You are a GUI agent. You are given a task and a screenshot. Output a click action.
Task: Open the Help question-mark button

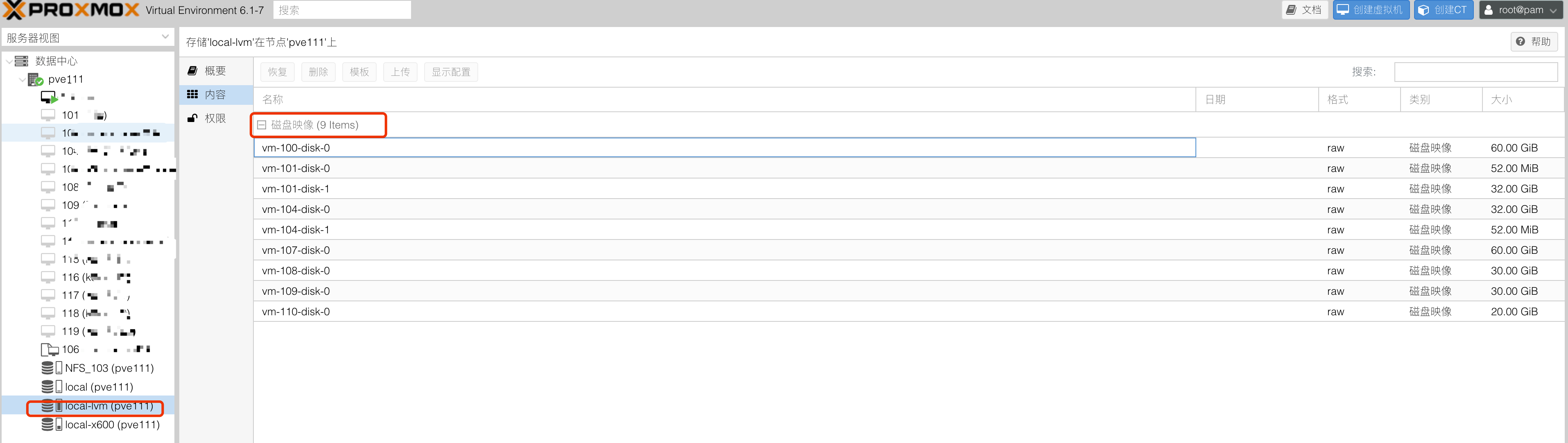click(1534, 41)
